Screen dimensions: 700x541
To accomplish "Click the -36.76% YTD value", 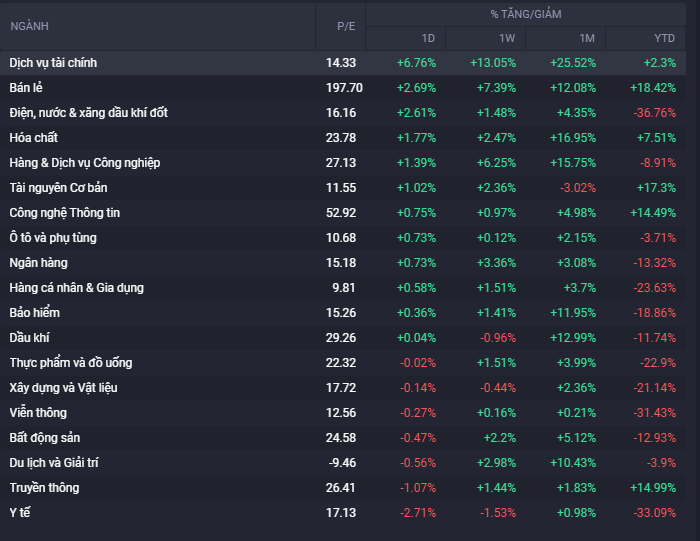I will point(655,113).
